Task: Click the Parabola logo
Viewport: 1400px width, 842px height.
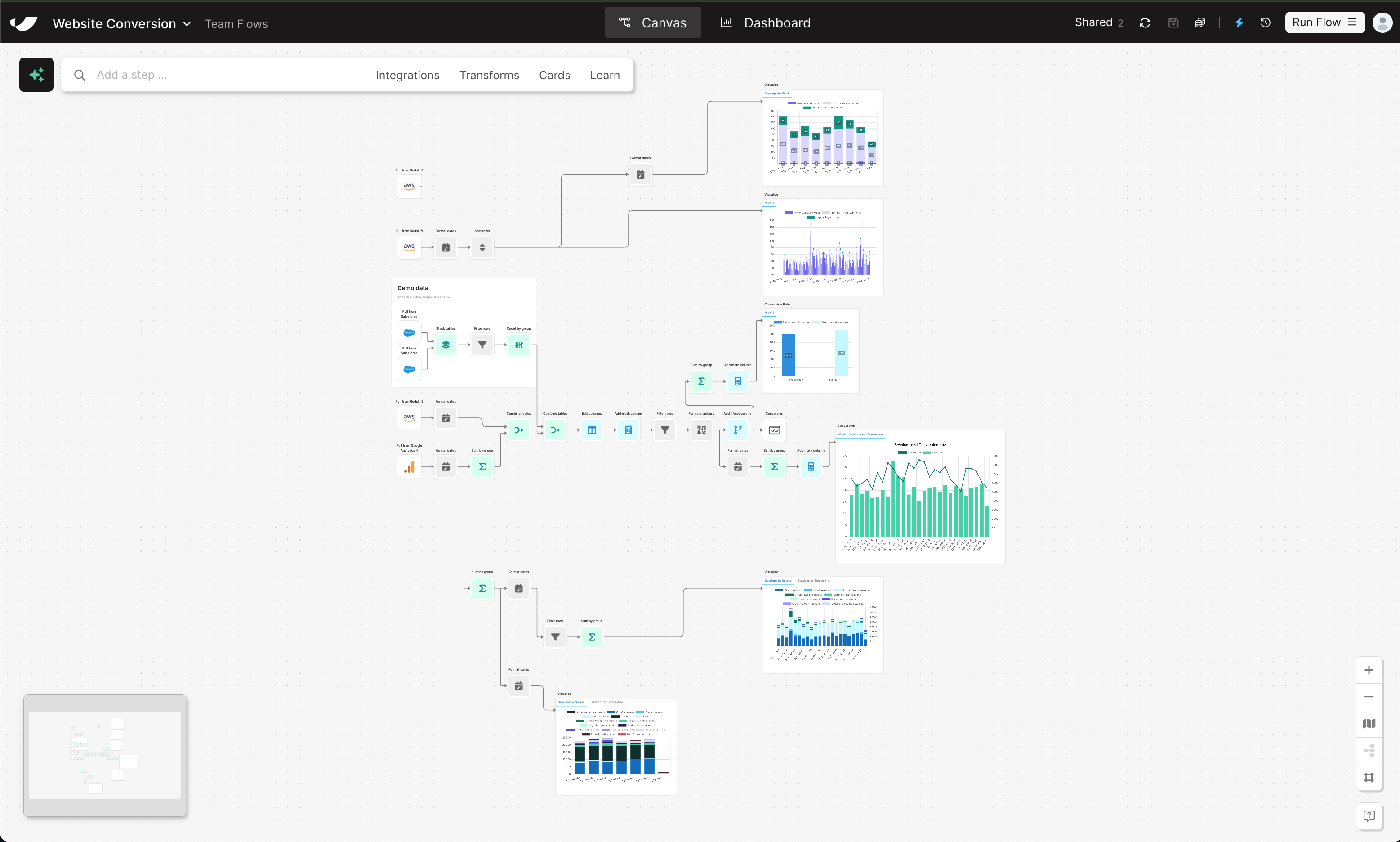Action: (x=24, y=23)
